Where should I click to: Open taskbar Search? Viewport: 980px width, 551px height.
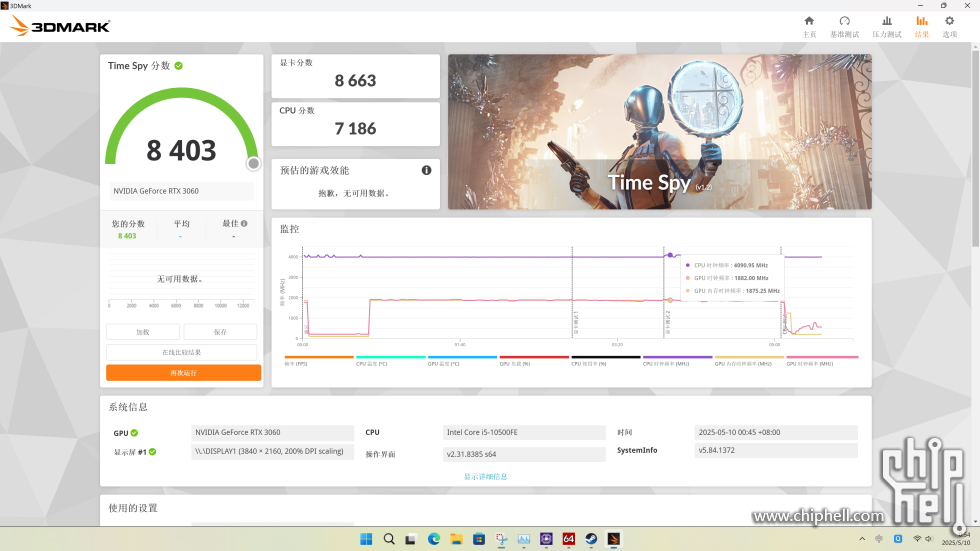pos(389,539)
